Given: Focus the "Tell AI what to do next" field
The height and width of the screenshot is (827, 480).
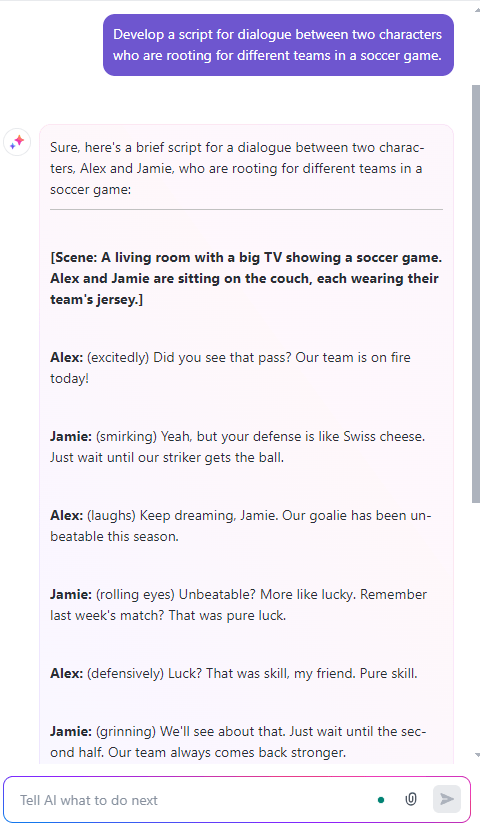Looking at the screenshot, I should click(193, 800).
